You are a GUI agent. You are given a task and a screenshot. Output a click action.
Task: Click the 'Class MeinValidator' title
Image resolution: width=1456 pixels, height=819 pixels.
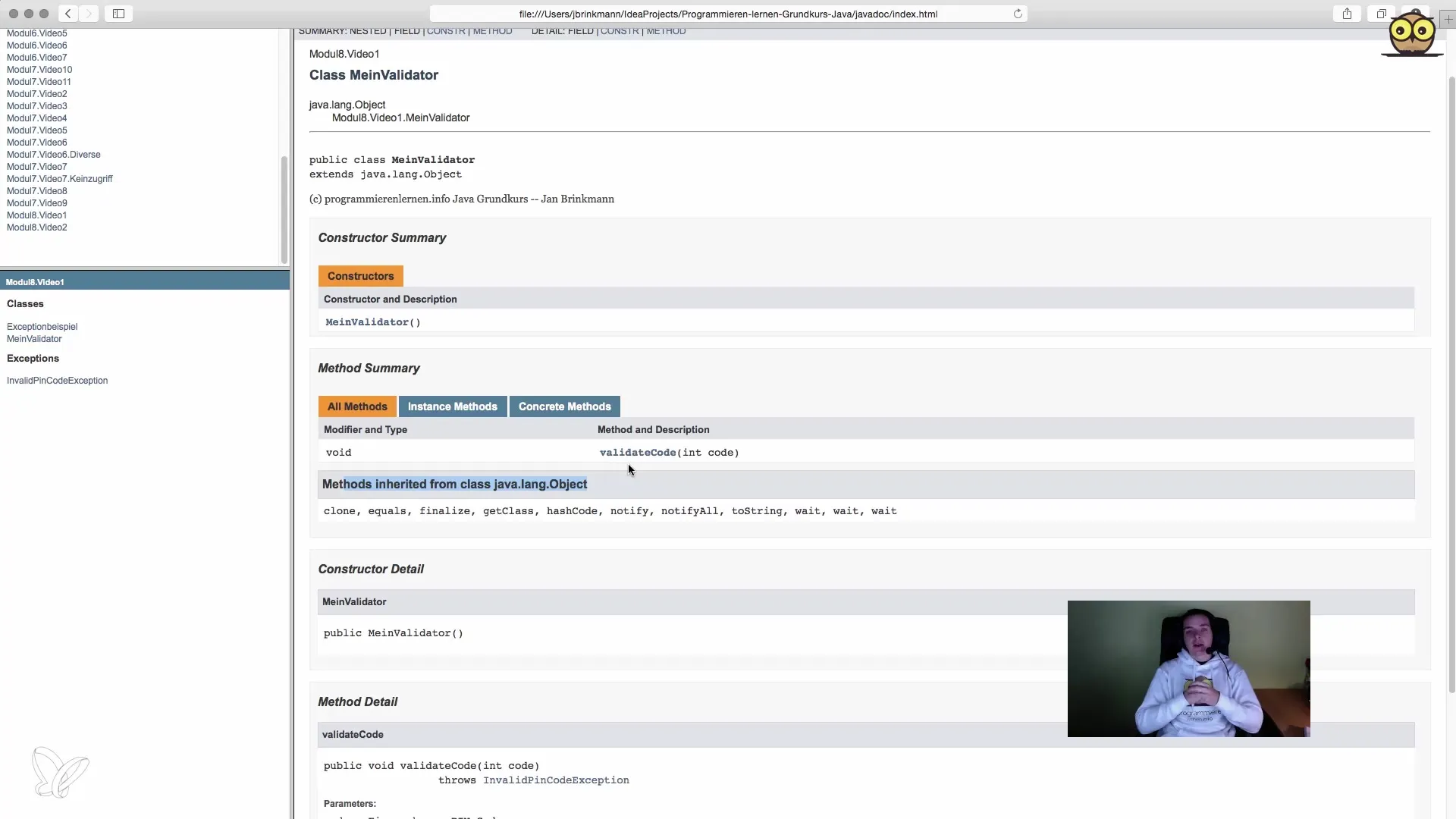(374, 75)
